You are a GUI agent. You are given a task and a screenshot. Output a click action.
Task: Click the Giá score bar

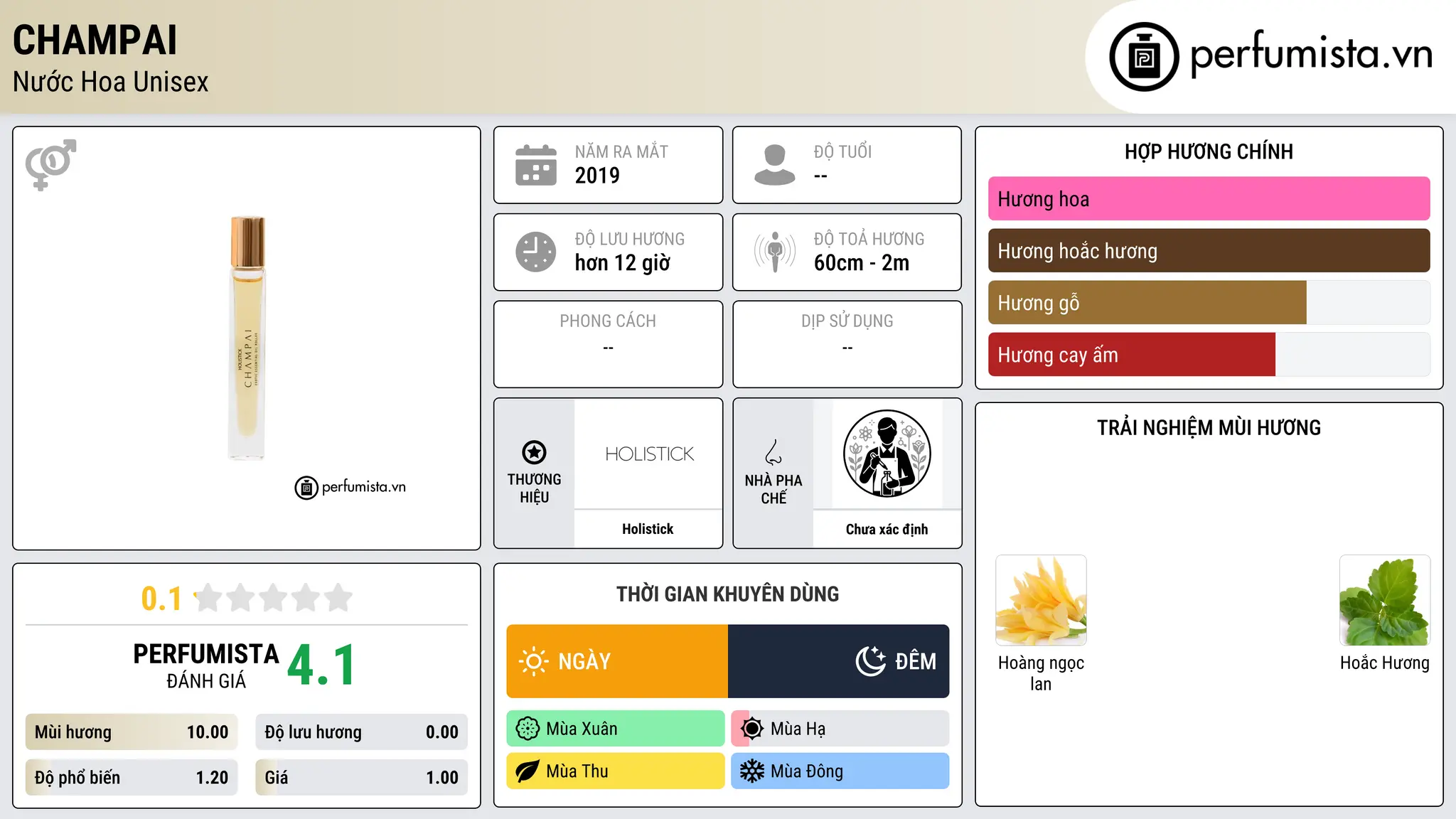pyautogui.click(x=362, y=778)
